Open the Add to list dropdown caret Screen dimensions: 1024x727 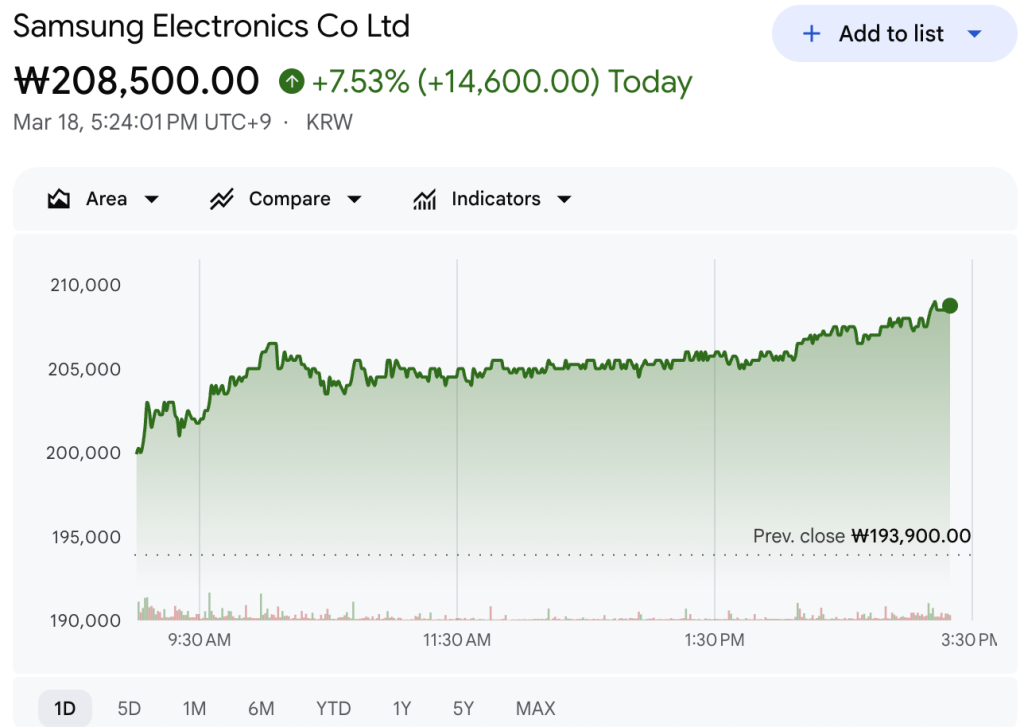(975, 34)
